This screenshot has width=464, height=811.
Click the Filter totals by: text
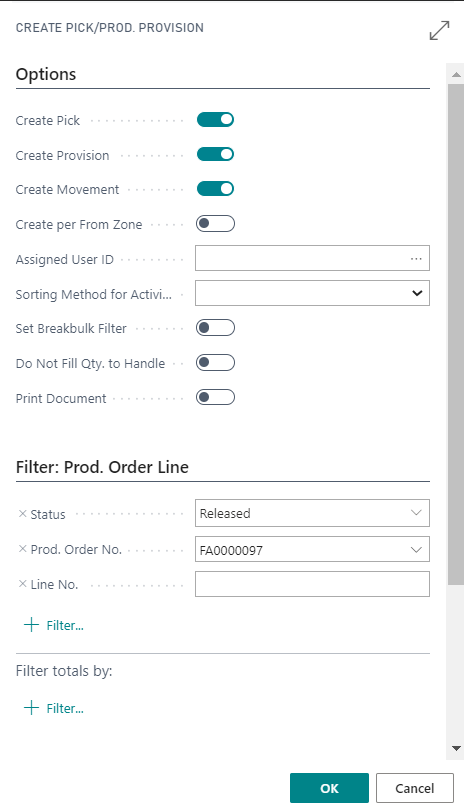(x=64, y=671)
